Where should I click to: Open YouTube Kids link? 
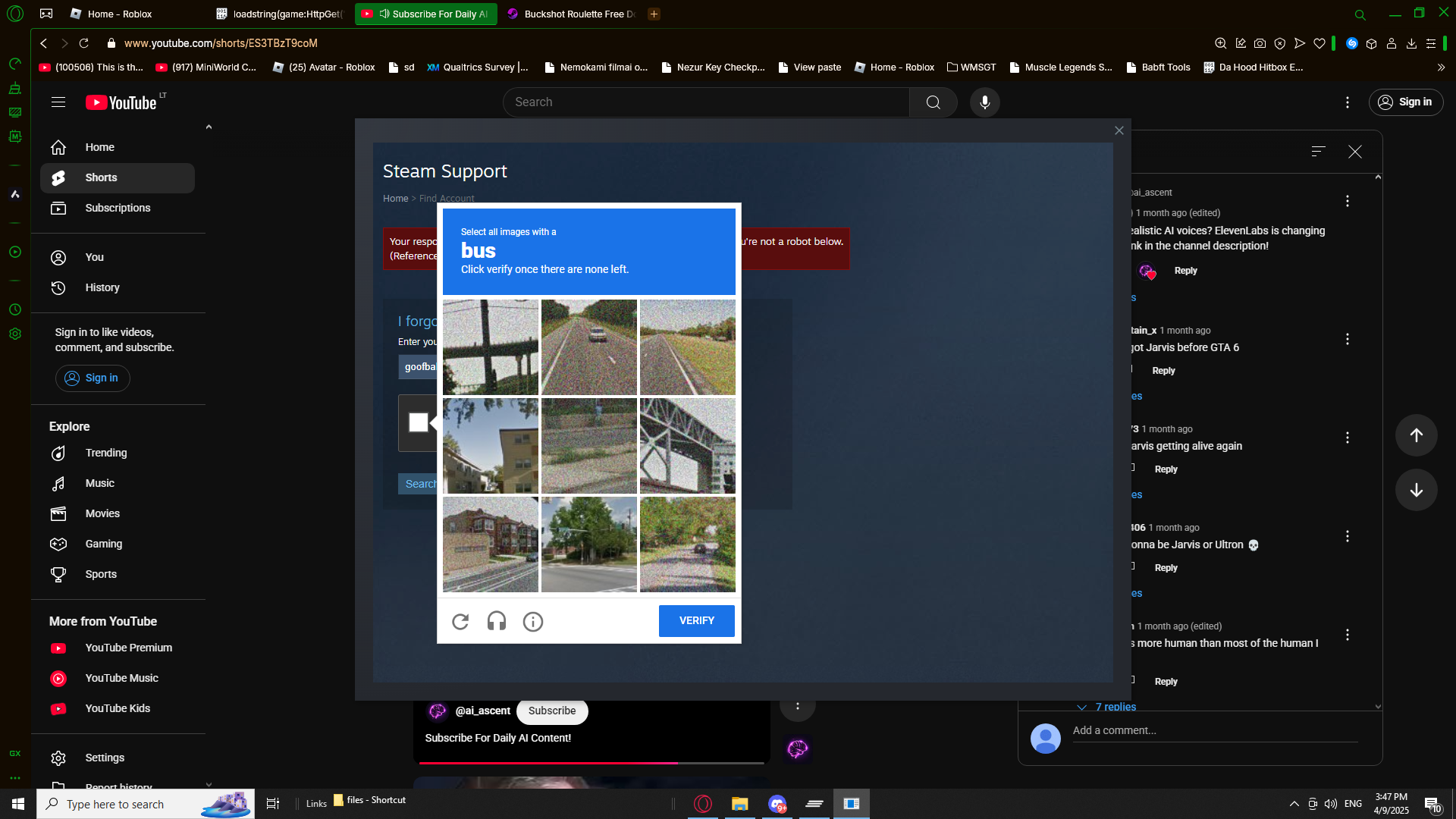tap(118, 708)
